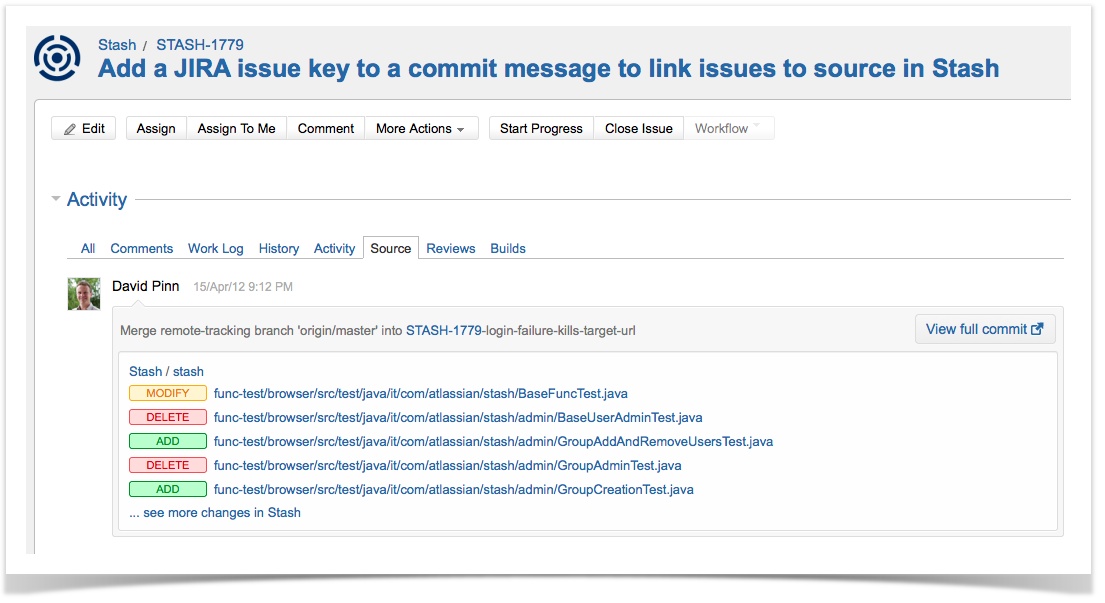Click the View full commit button

(x=984, y=329)
